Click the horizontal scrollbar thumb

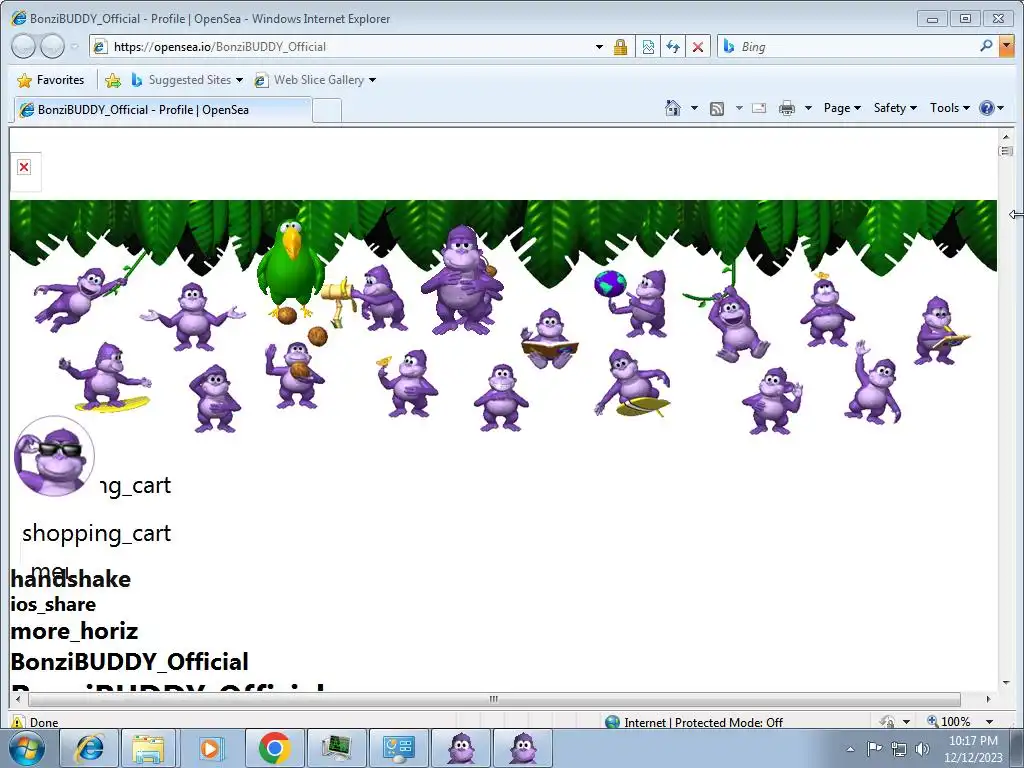pos(494,699)
